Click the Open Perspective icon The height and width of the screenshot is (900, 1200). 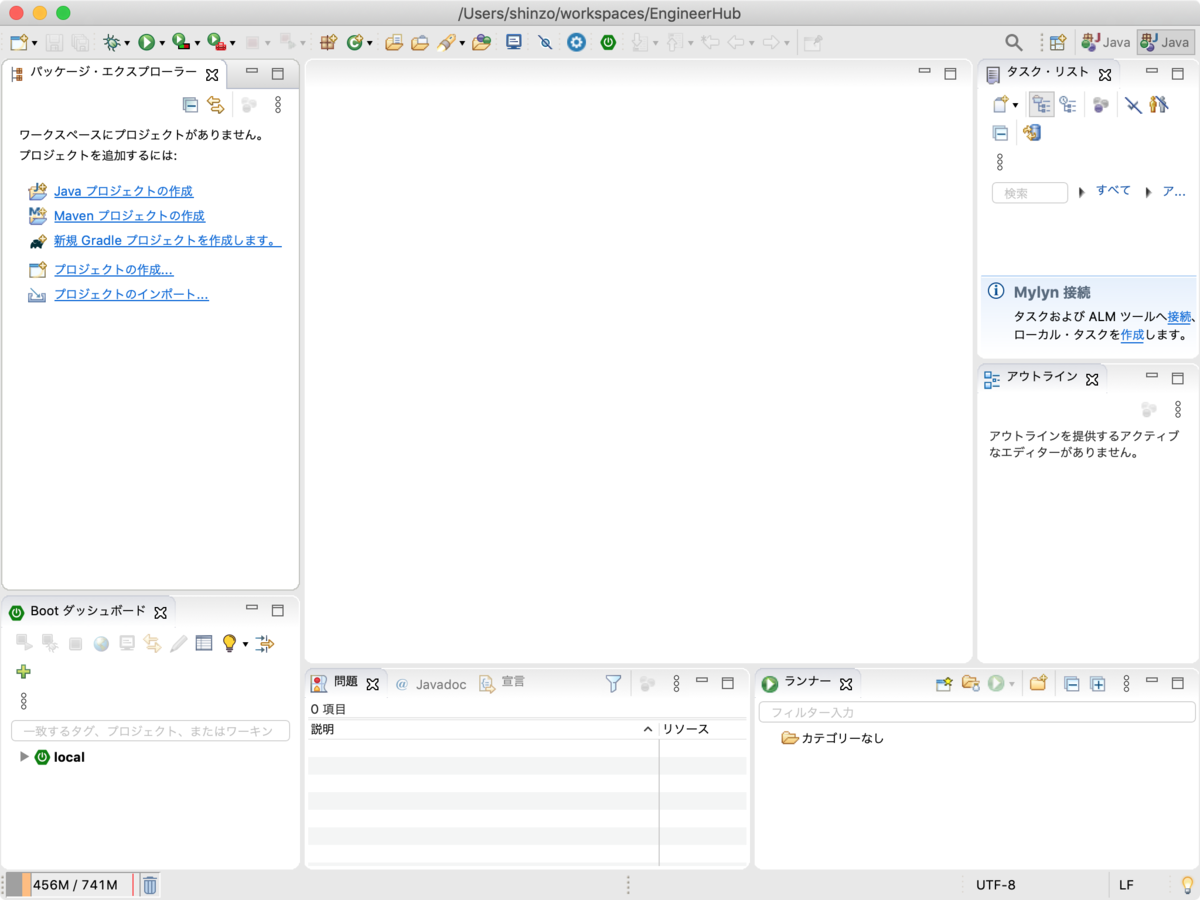coord(1058,43)
